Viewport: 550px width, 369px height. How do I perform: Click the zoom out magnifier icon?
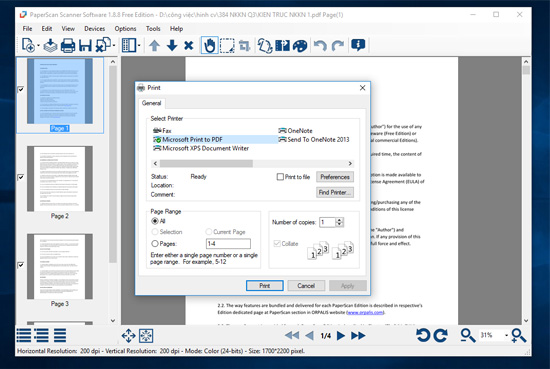[x=468, y=335]
